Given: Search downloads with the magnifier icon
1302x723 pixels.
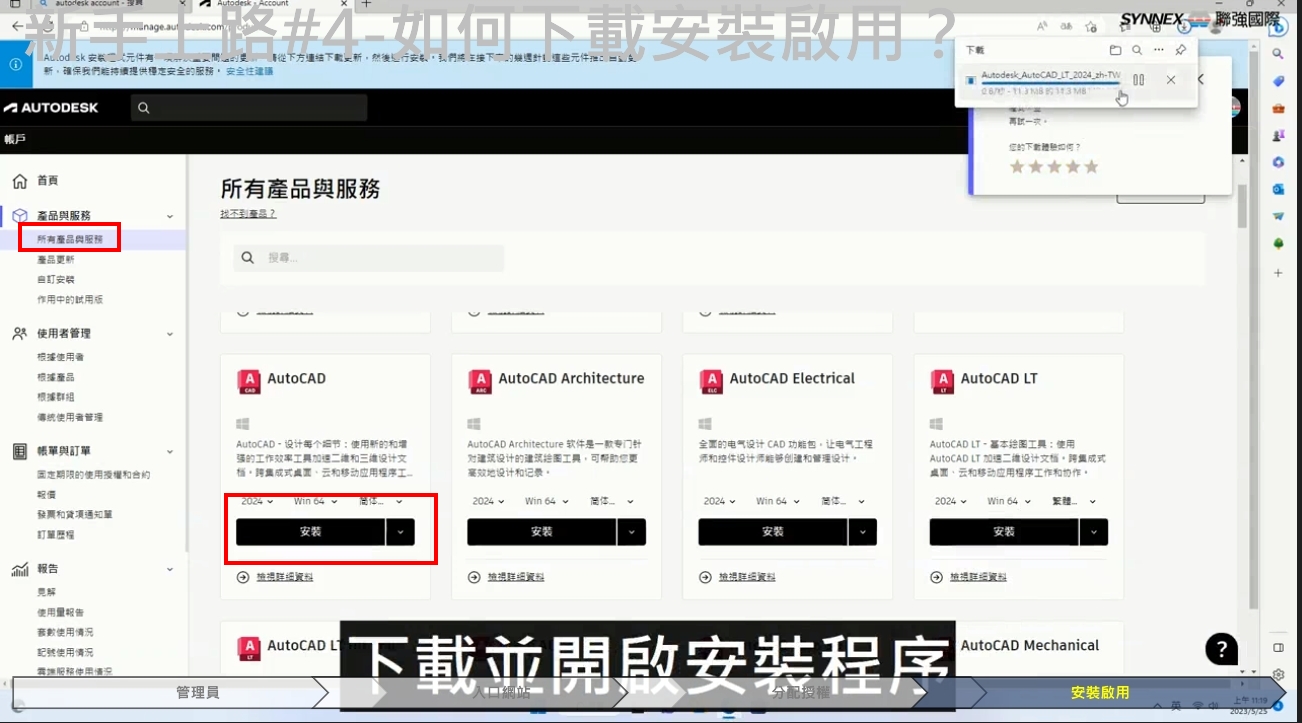Looking at the screenshot, I should click(x=1137, y=50).
